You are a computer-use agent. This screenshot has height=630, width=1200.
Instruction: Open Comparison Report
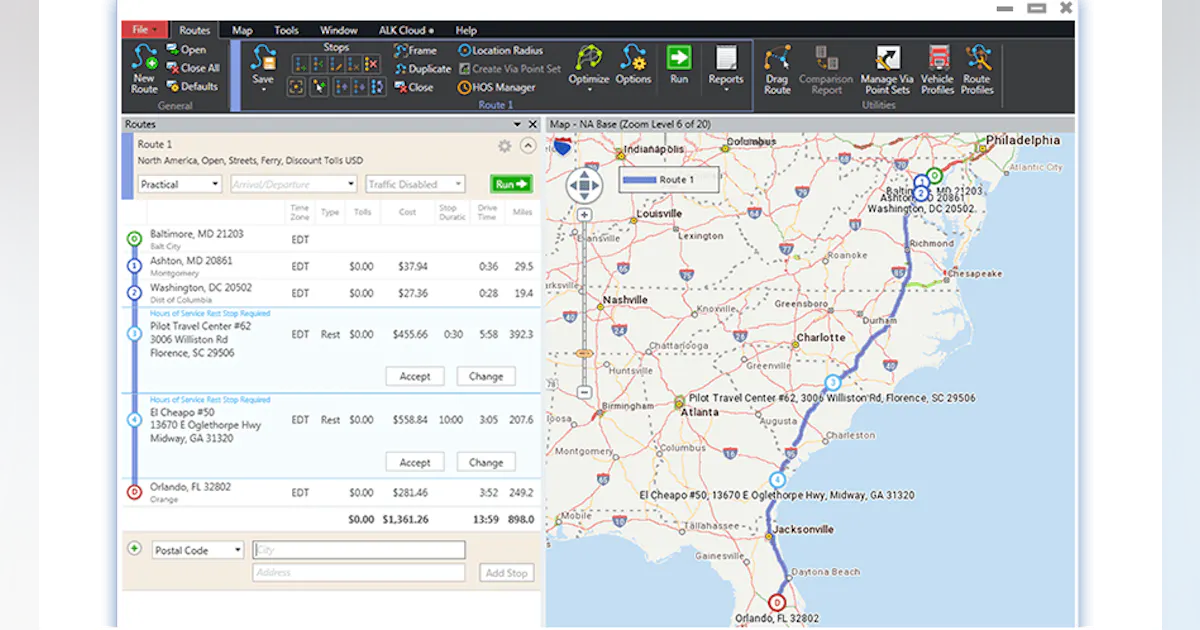[x=826, y=69]
